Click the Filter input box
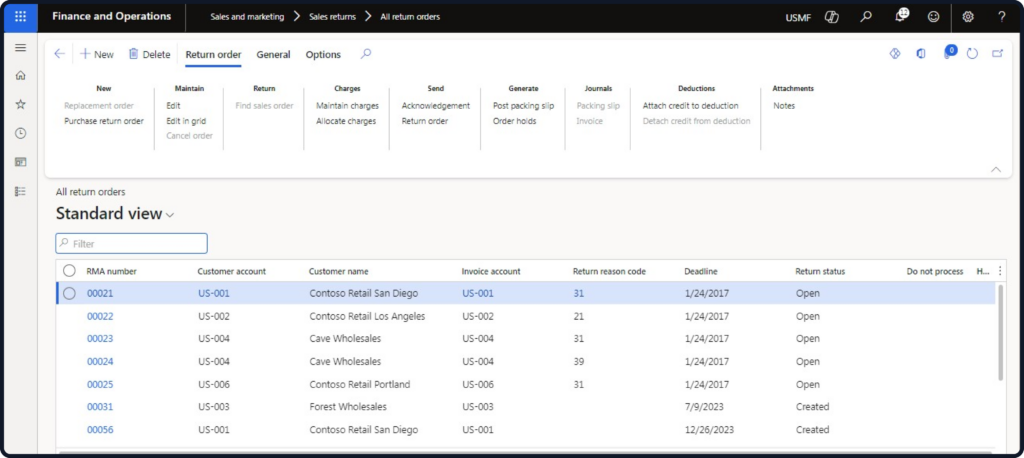 pos(132,244)
